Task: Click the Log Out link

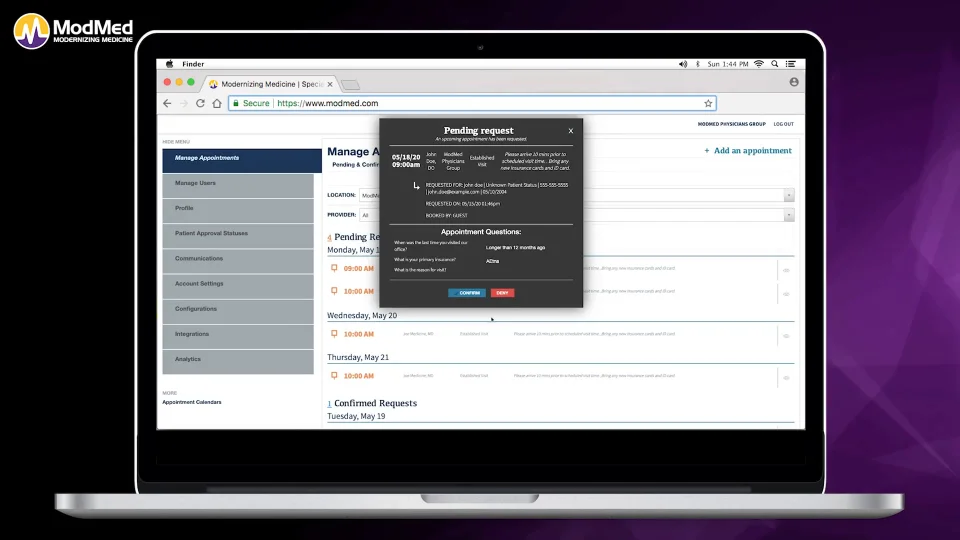Action: pyautogui.click(x=783, y=124)
